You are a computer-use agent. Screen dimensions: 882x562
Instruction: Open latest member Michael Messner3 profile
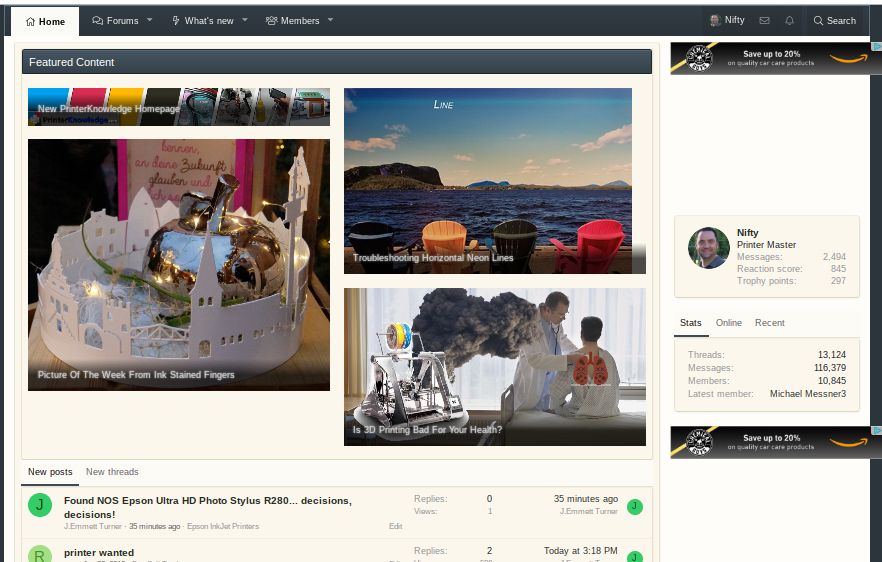click(x=807, y=394)
